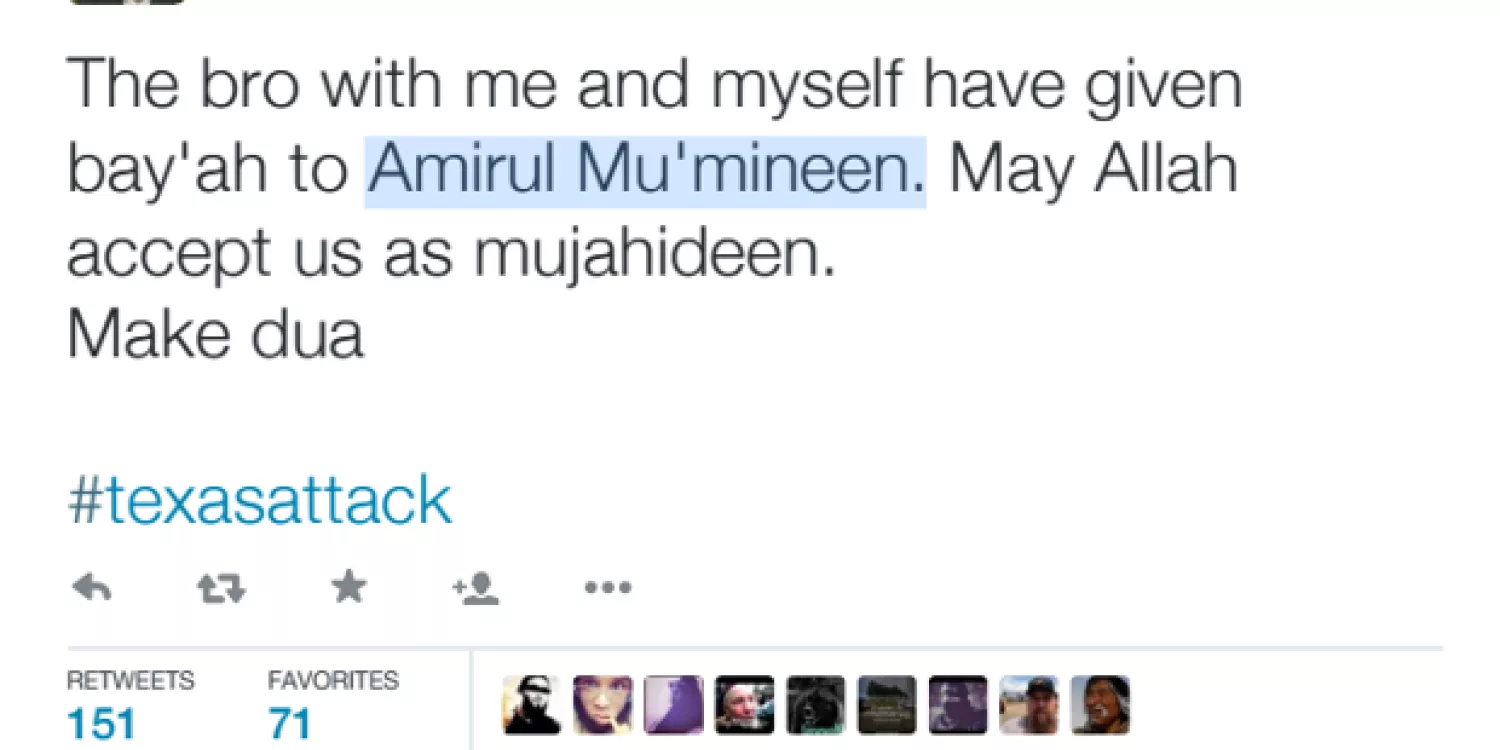Open the #texasattack hashtag link
The height and width of the screenshot is (750, 1500).
(259, 501)
